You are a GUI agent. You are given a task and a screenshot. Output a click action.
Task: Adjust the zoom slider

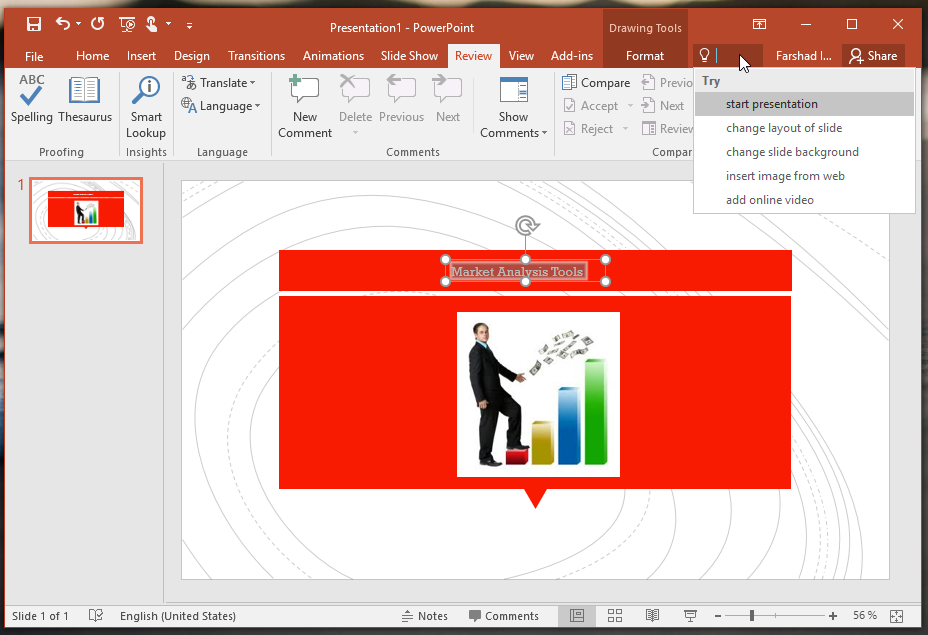tap(751, 616)
